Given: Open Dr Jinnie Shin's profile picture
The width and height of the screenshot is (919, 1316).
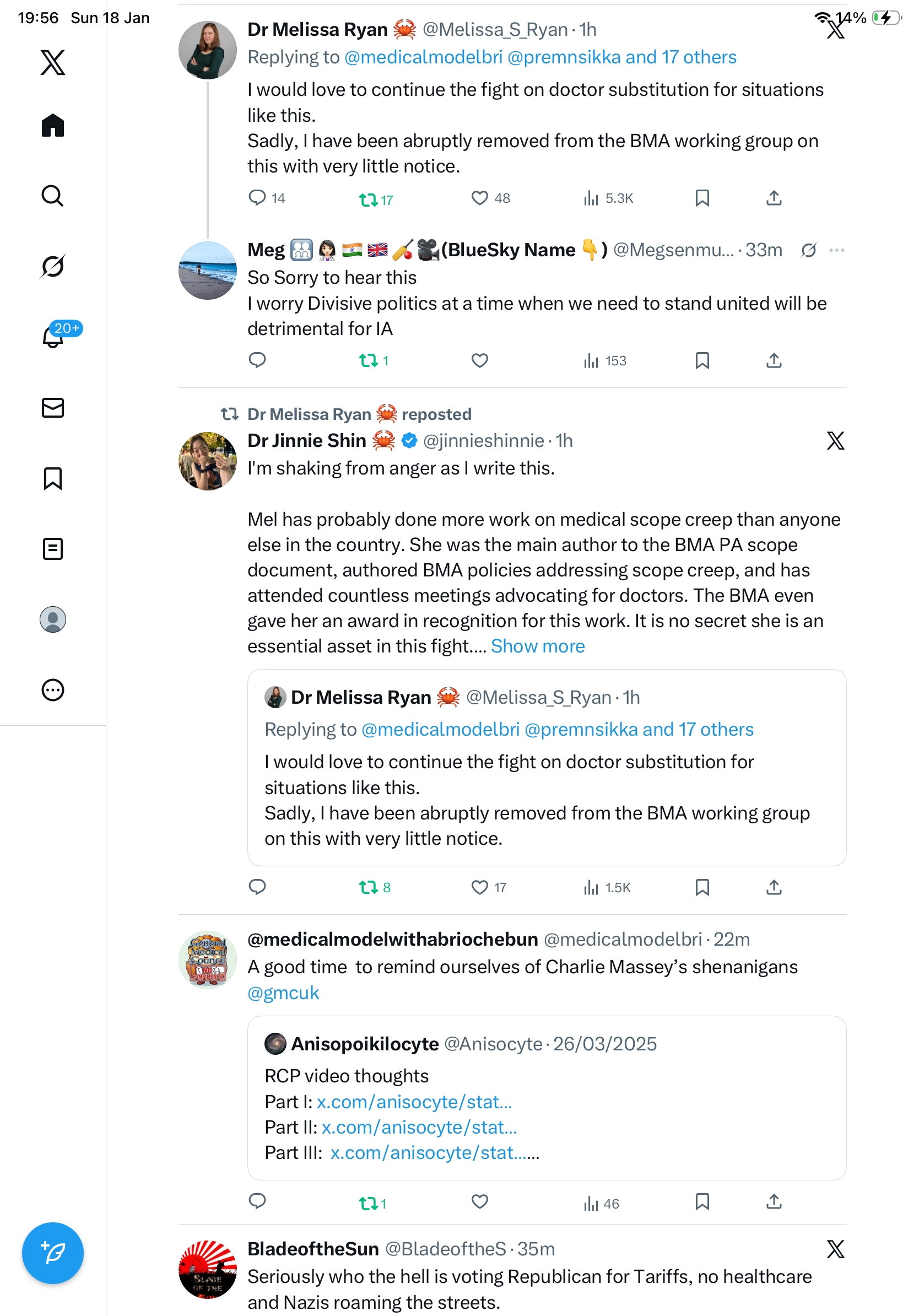Looking at the screenshot, I should 207,461.
